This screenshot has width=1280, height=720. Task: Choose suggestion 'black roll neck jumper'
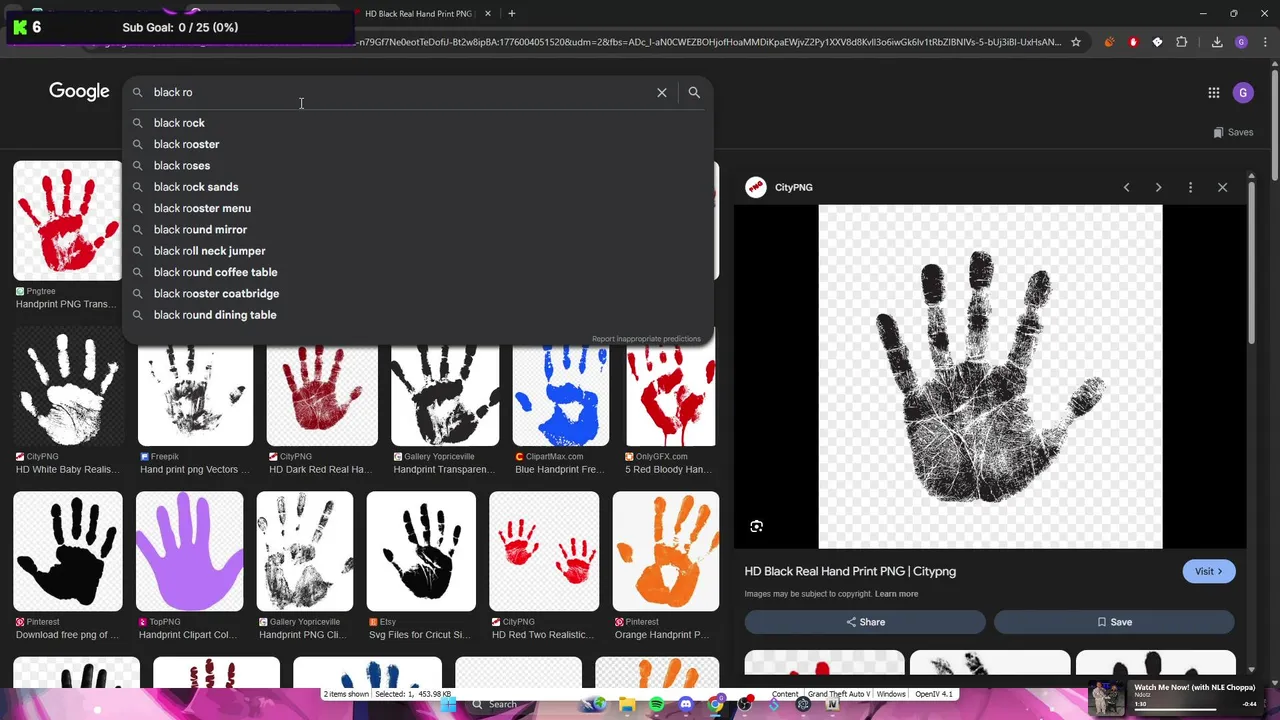coord(417,251)
